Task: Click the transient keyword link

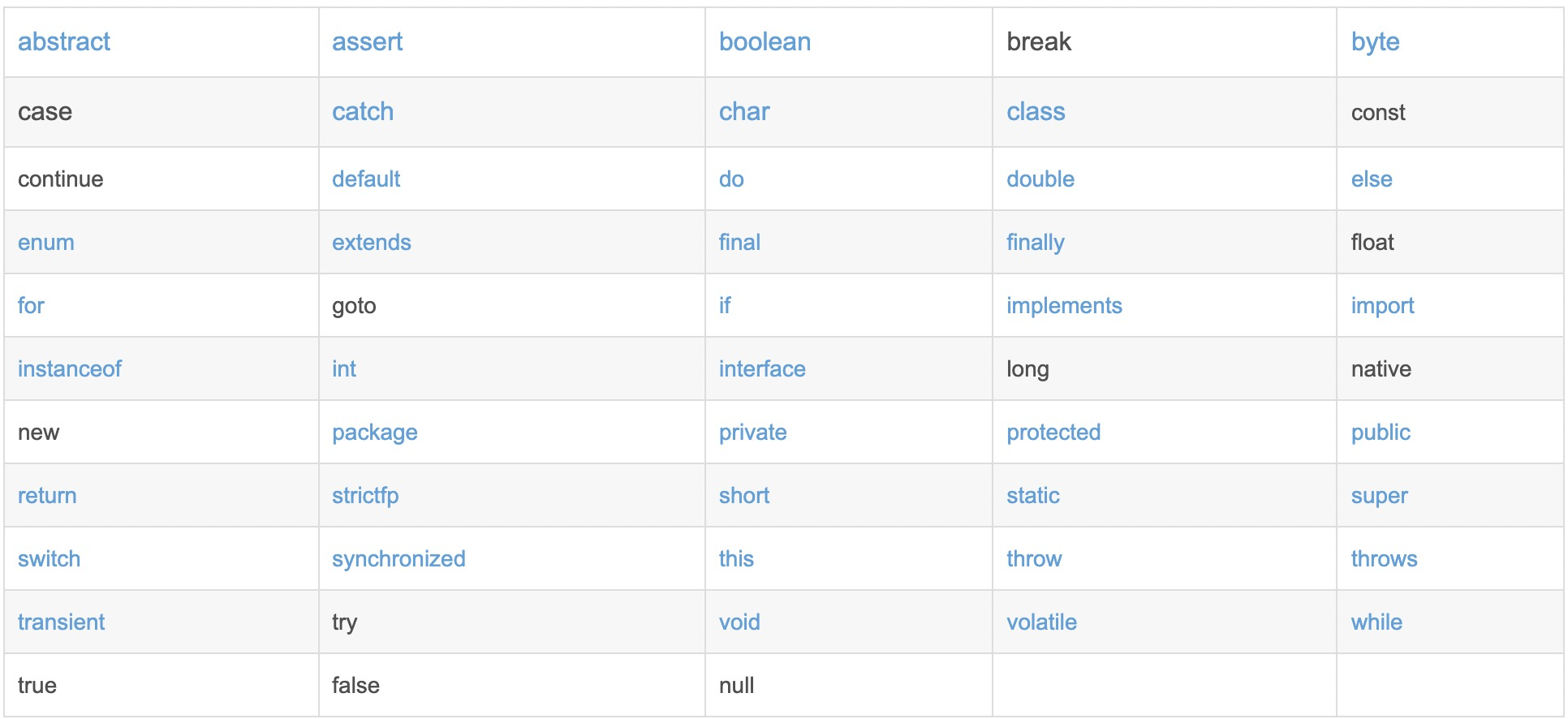Action: (x=62, y=622)
